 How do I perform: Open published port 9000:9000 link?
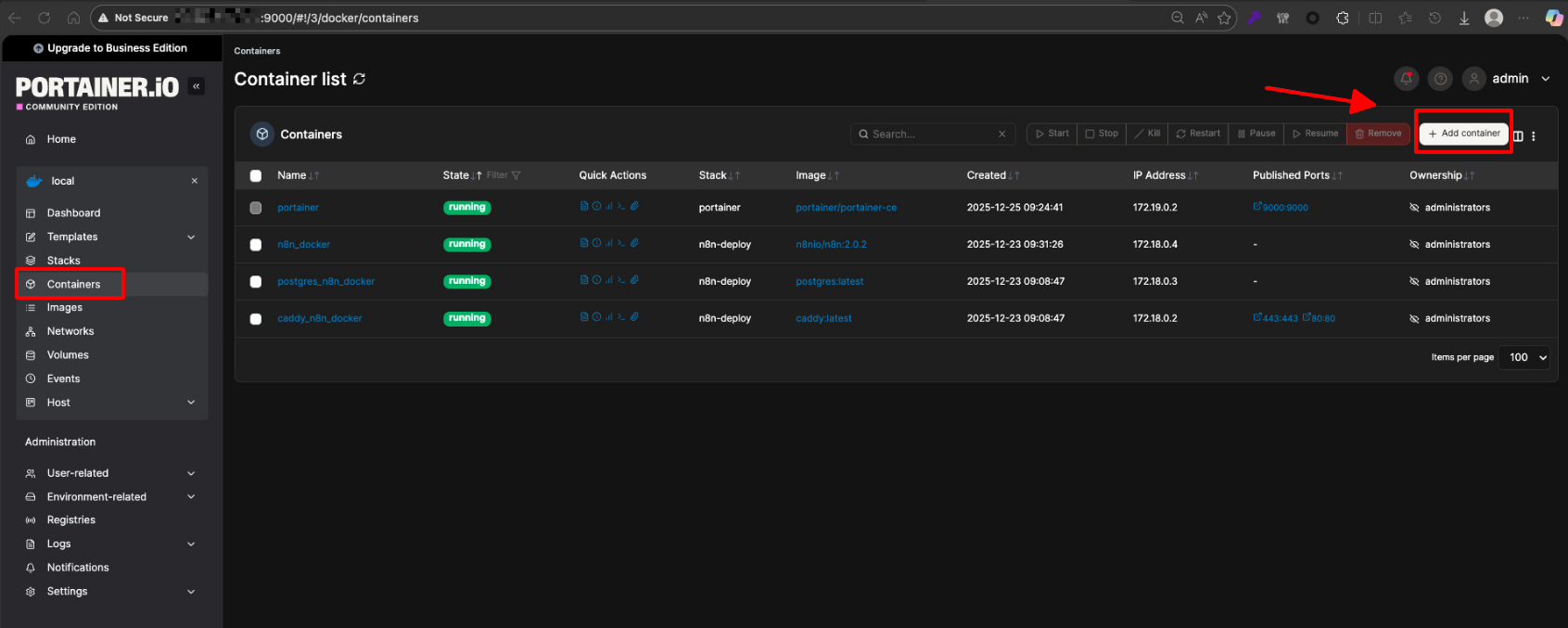[1281, 207]
